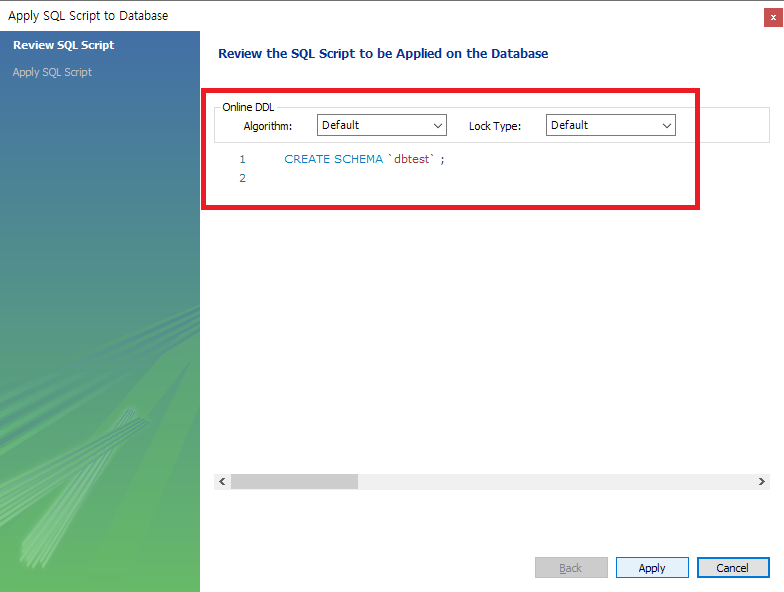This screenshot has height=592, width=784.
Task: Click the Review the SQL Script heading
Action: [x=383, y=54]
